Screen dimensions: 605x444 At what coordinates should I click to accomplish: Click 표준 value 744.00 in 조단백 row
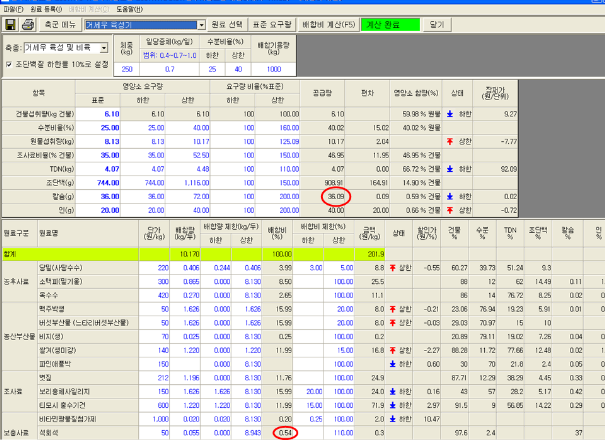point(98,183)
